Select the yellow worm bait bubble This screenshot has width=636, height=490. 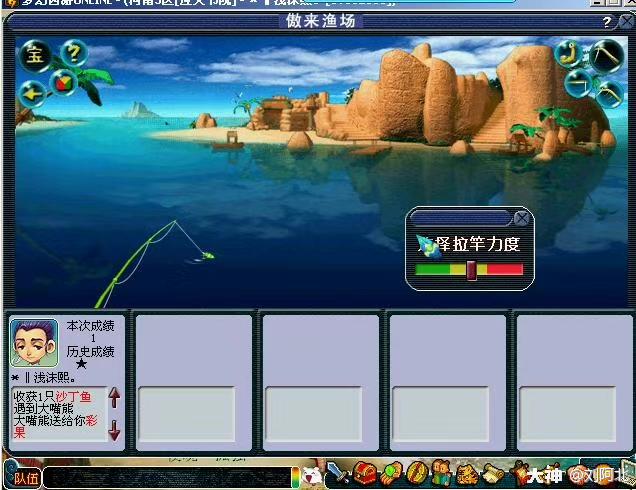[570, 54]
